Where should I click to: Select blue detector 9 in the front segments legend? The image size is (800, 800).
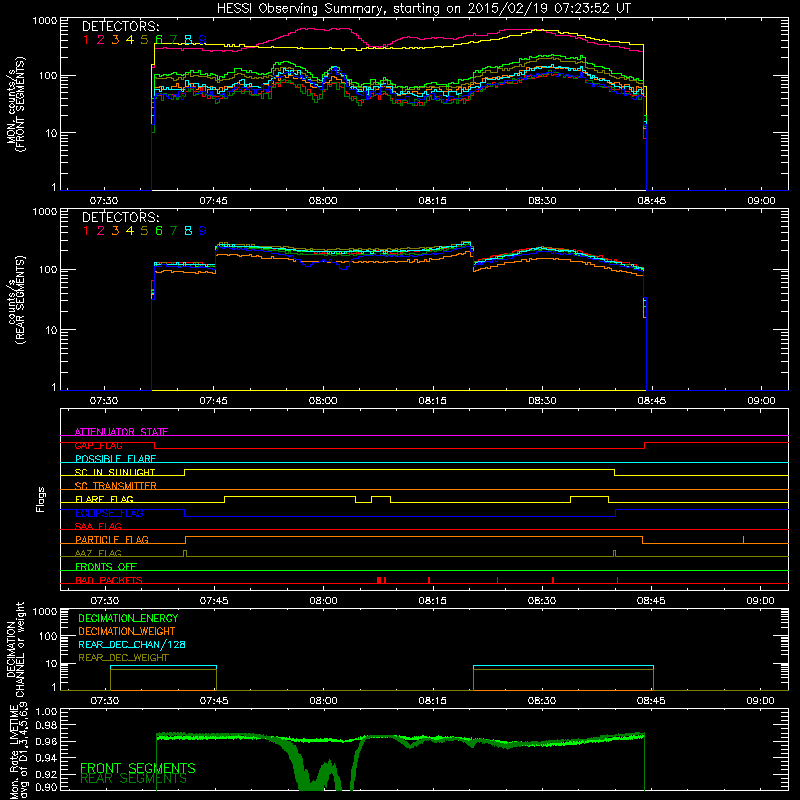(203, 40)
